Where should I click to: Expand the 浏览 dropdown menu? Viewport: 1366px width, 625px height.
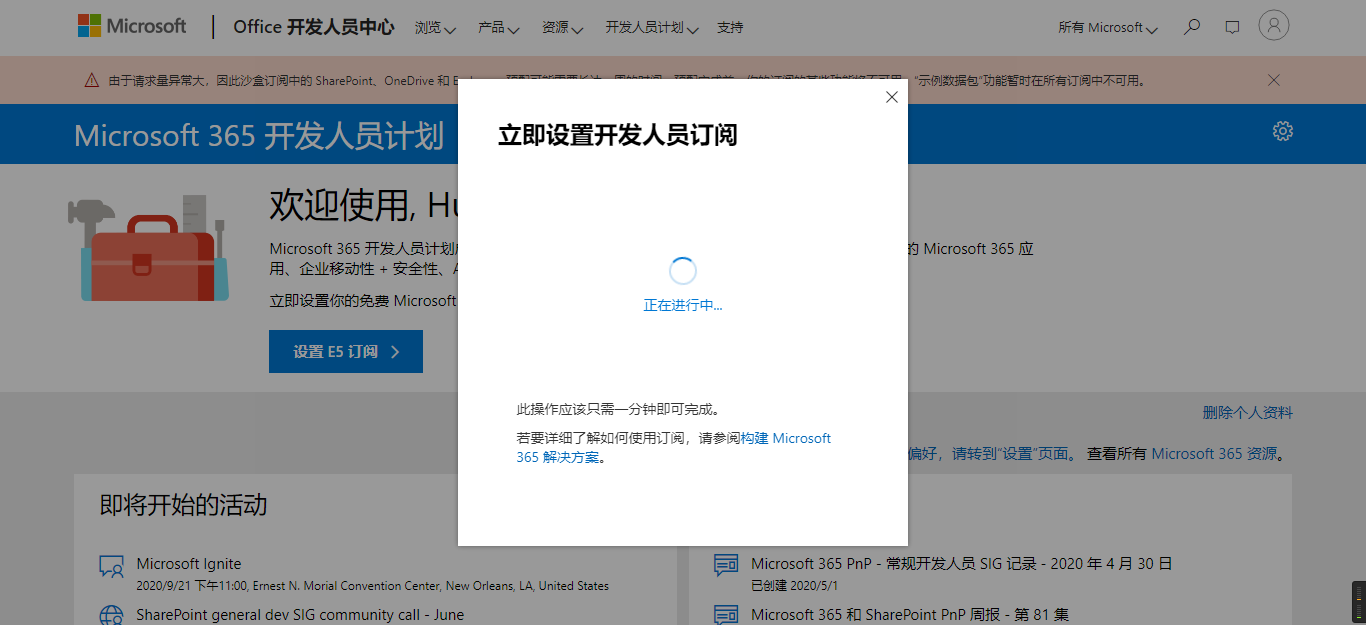click(x=435, y=28)
